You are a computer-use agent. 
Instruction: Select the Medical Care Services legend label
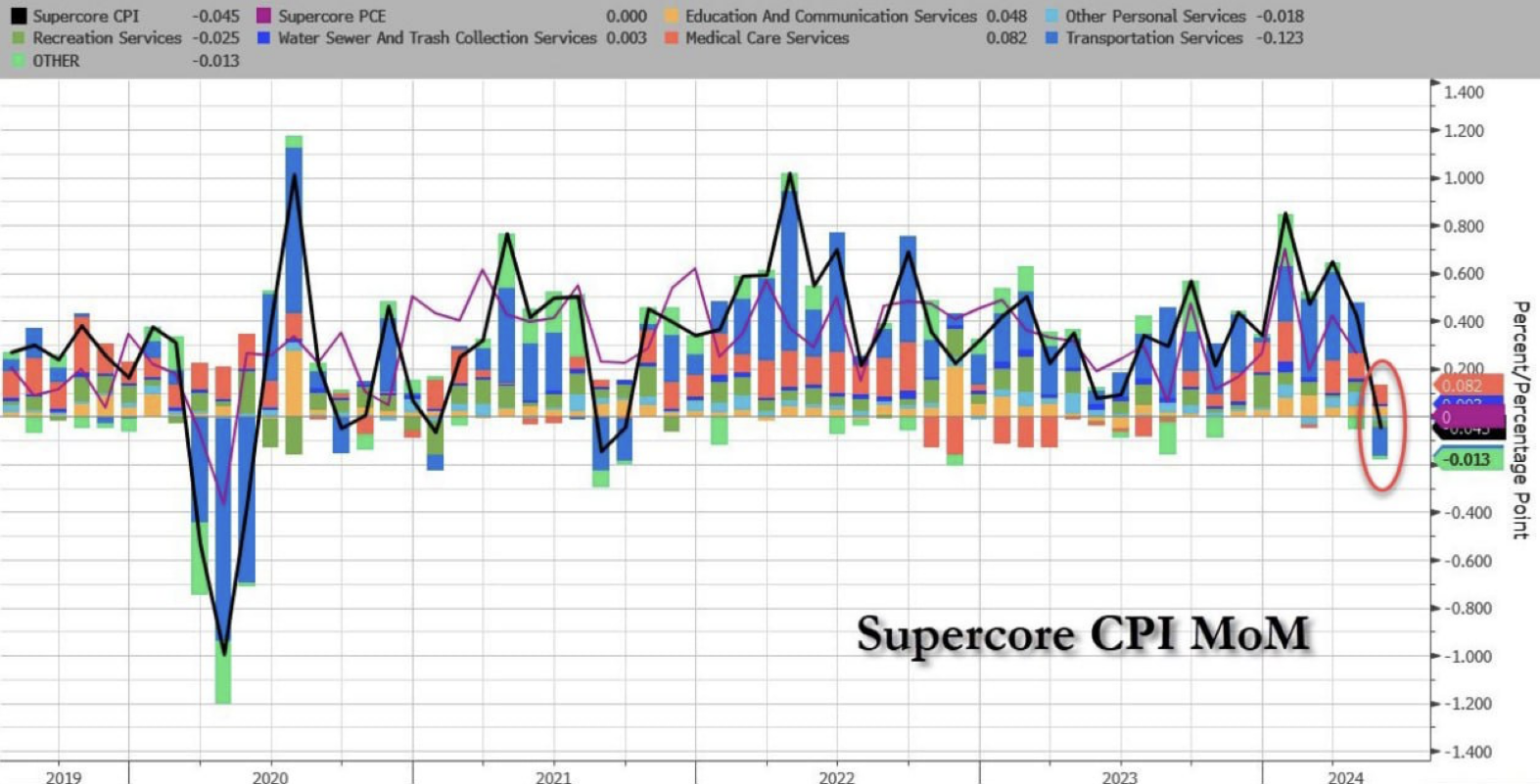click(x=768, y=38)
